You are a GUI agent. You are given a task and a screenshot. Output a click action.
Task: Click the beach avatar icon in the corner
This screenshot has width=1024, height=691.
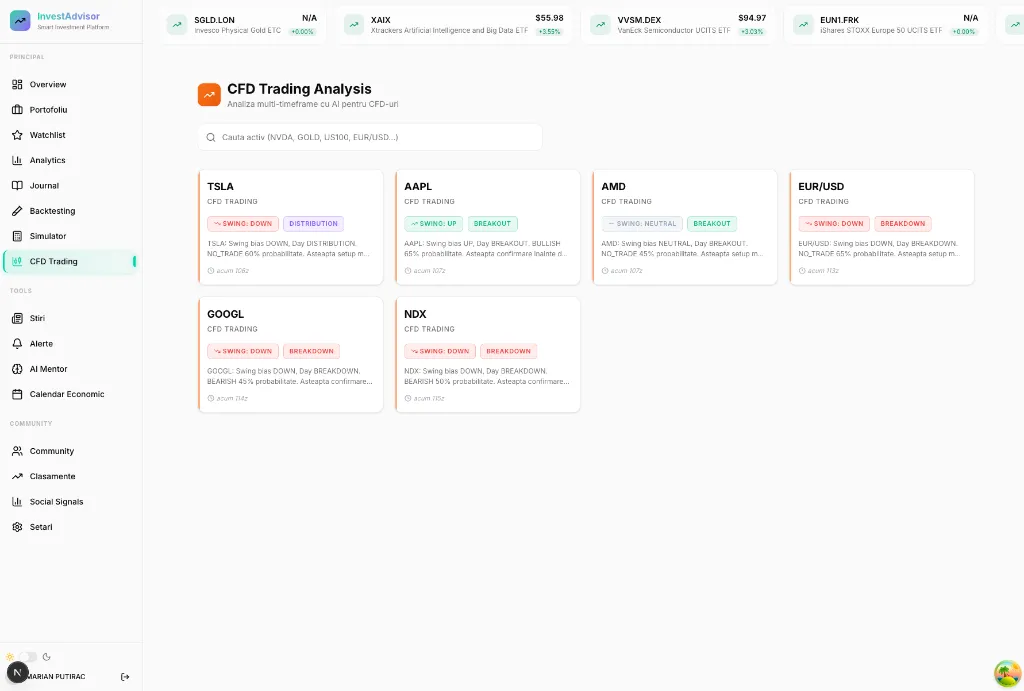[x=1007, y=674]
